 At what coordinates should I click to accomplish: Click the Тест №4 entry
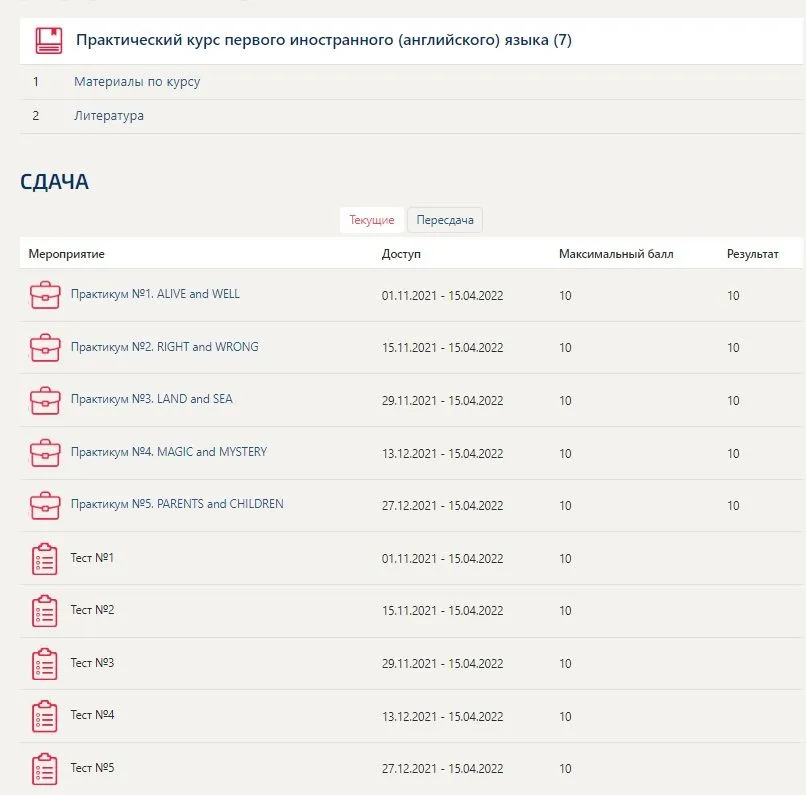(x=93, y=715)
